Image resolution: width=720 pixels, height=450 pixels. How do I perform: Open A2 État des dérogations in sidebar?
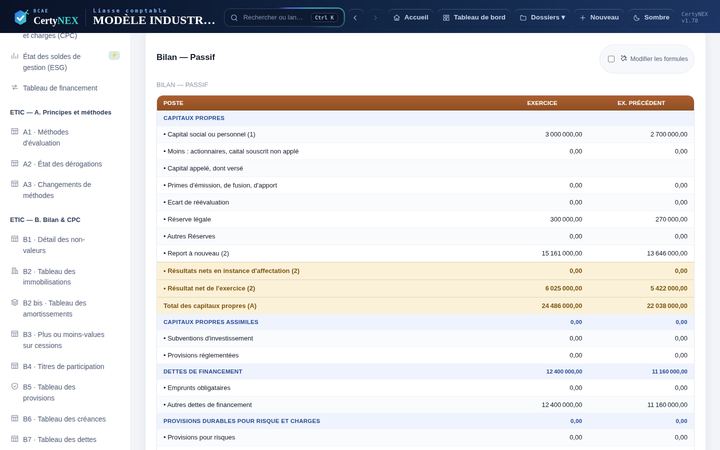pos(64,164)
